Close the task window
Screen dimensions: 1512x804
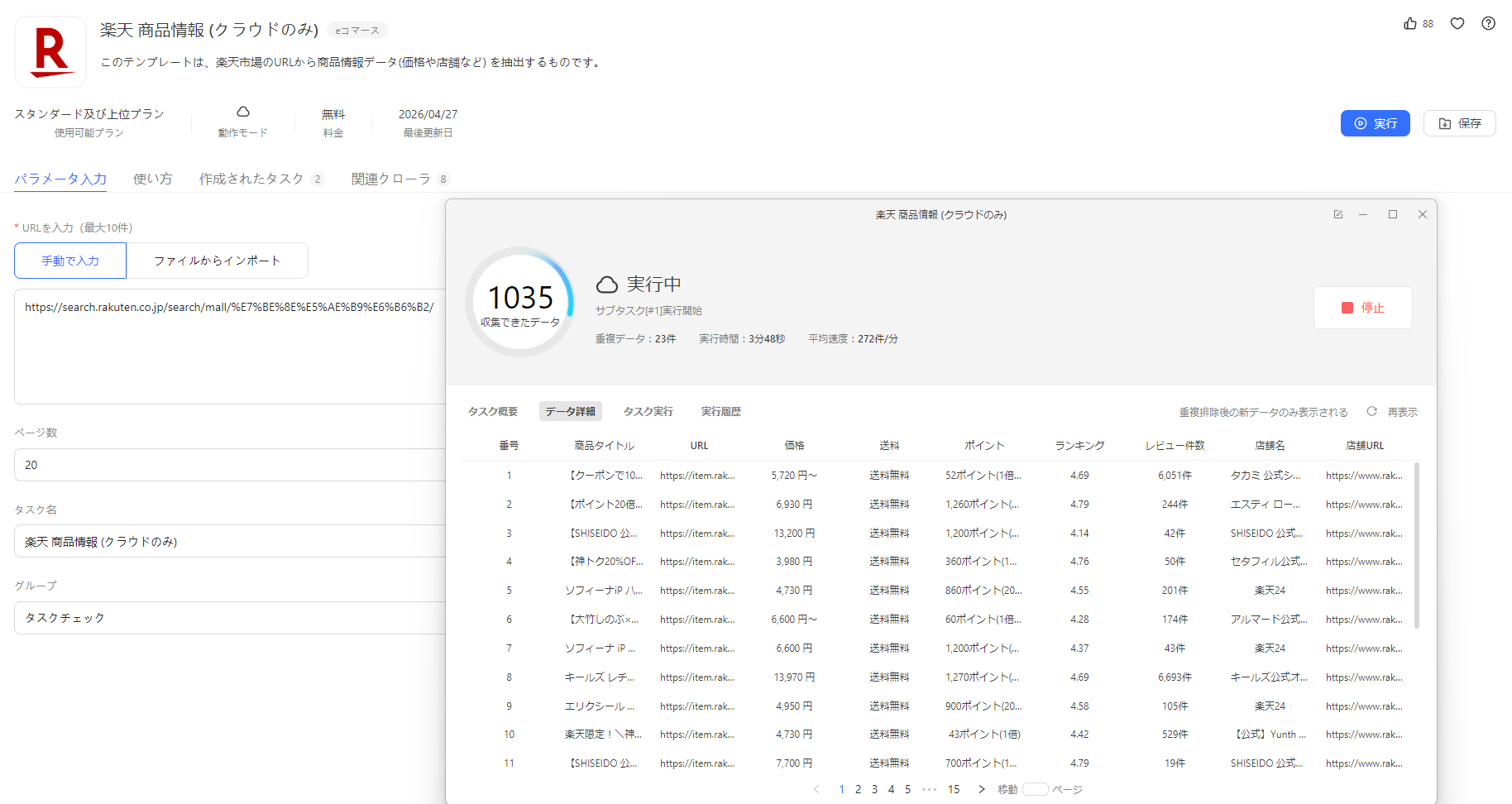pyautogui.click(x=1423, y=214)
